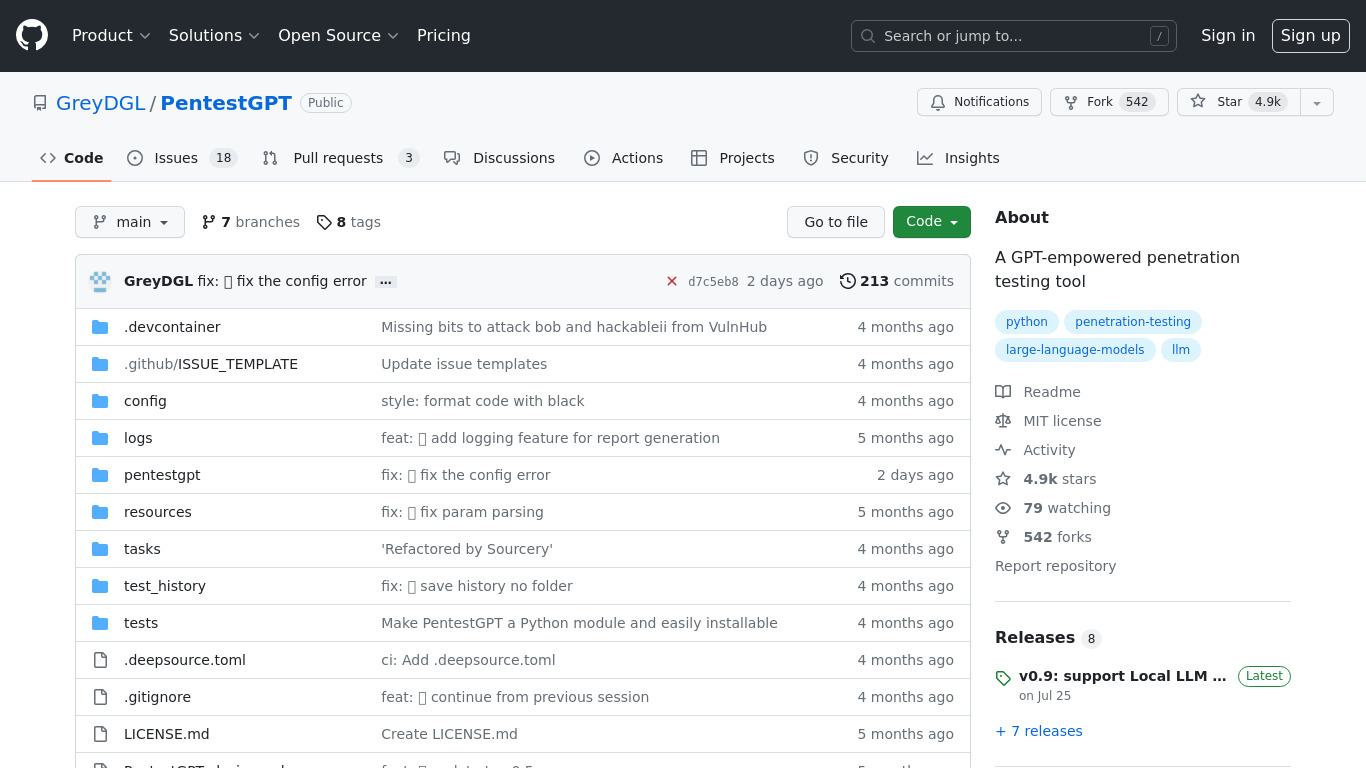The height and width of the screenshot is (768, 1366).
Task: Open the logs folder
Action: 138,438
